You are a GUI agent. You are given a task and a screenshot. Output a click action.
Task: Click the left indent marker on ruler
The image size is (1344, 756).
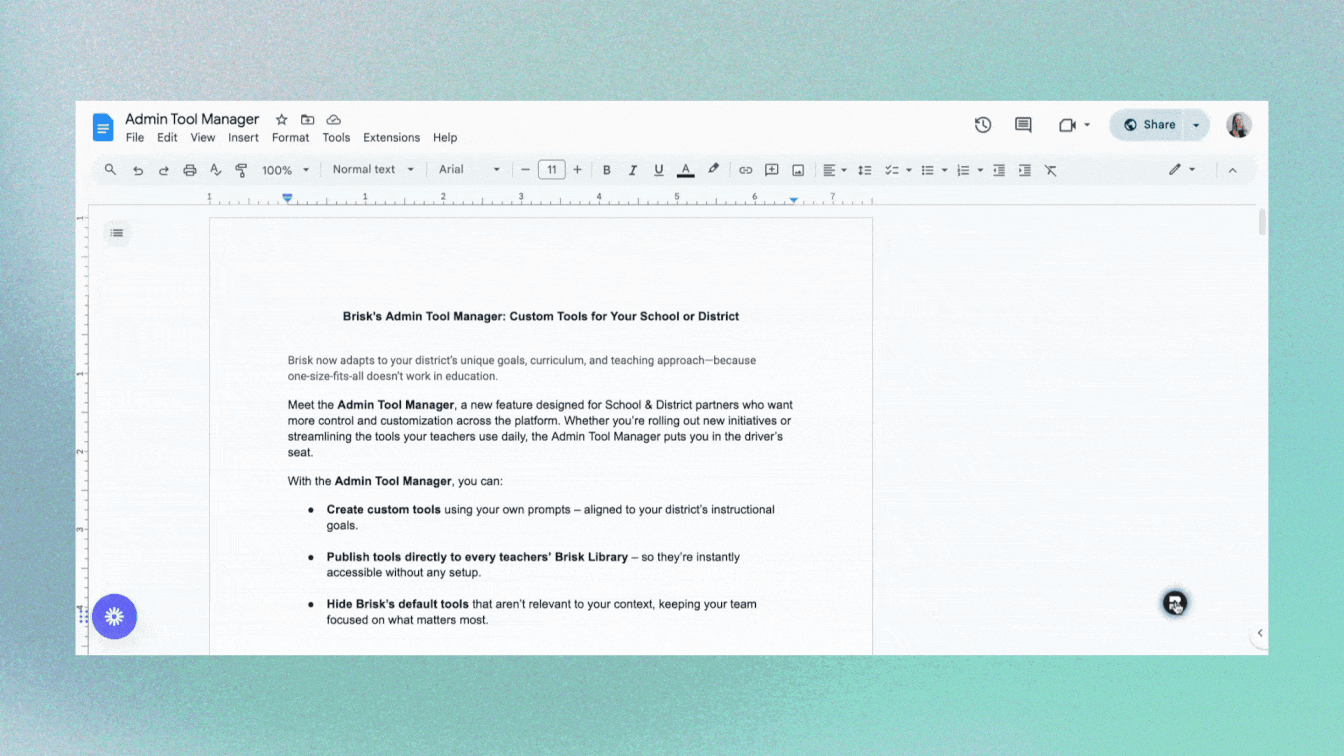[287, 199]
